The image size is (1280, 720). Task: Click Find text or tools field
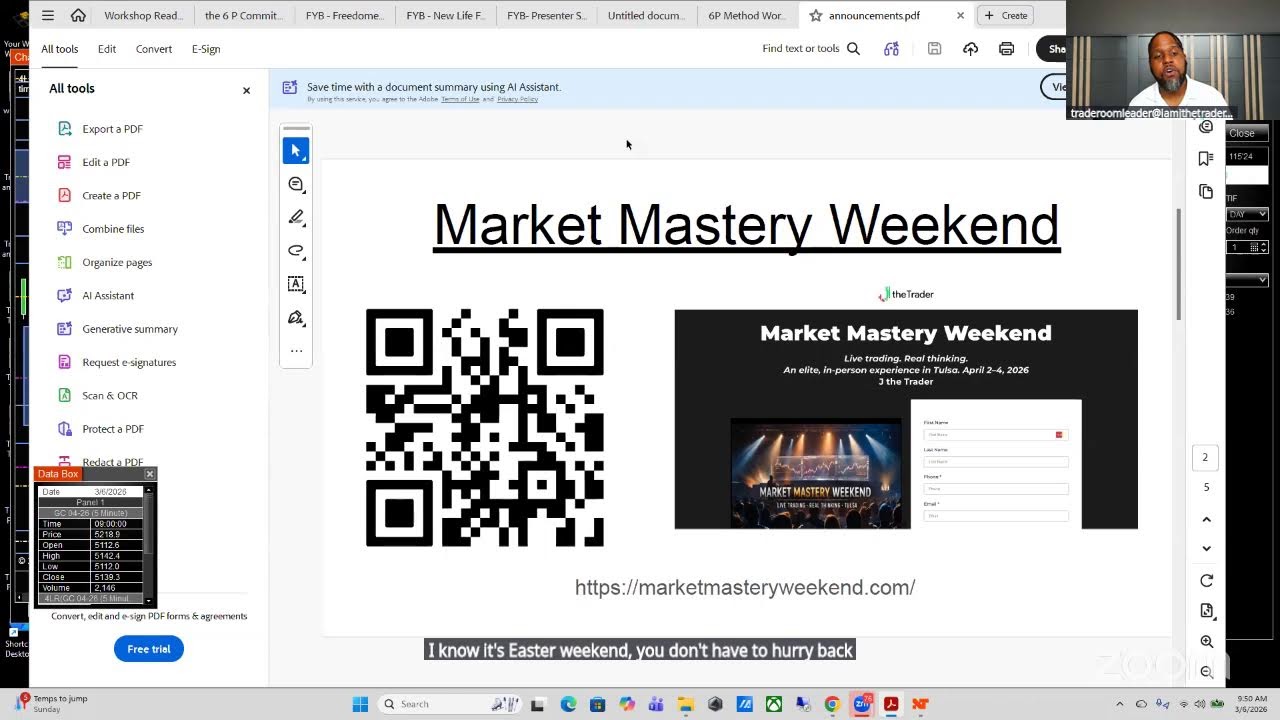(x=800, y=48)
